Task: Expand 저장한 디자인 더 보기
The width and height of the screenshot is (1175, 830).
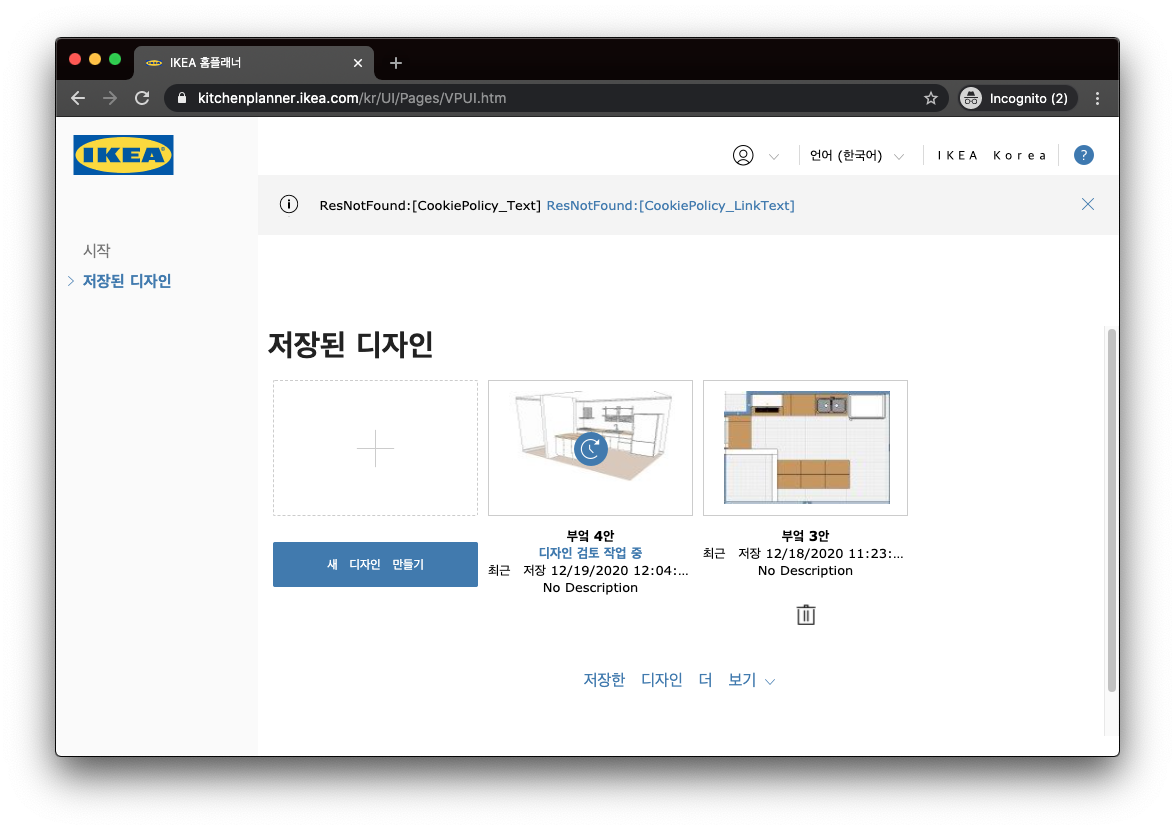Action: pos(679,680)
